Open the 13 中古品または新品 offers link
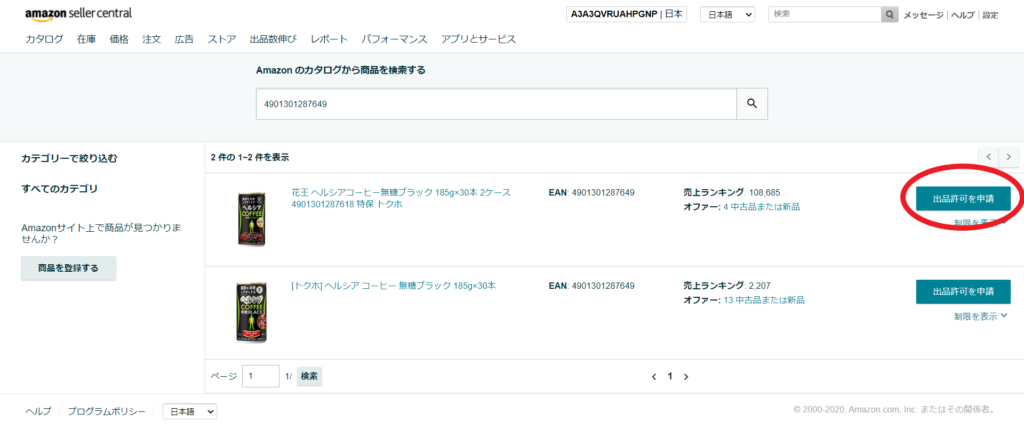This screenshot has height=446, width=1024. (764, 300)
